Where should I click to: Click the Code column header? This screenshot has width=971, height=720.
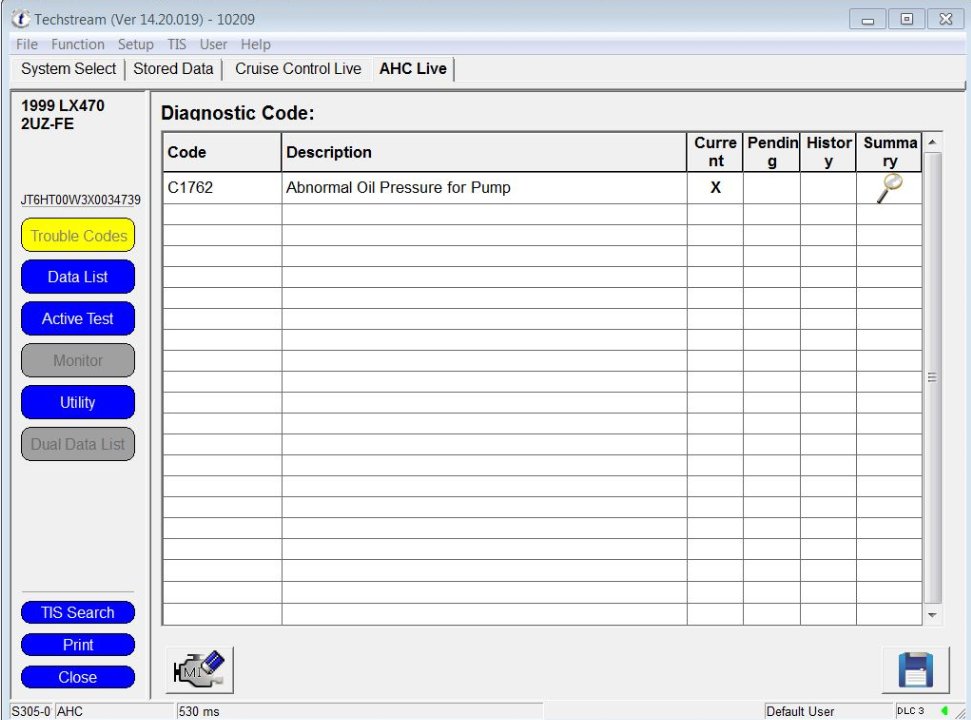pos(222,152)
